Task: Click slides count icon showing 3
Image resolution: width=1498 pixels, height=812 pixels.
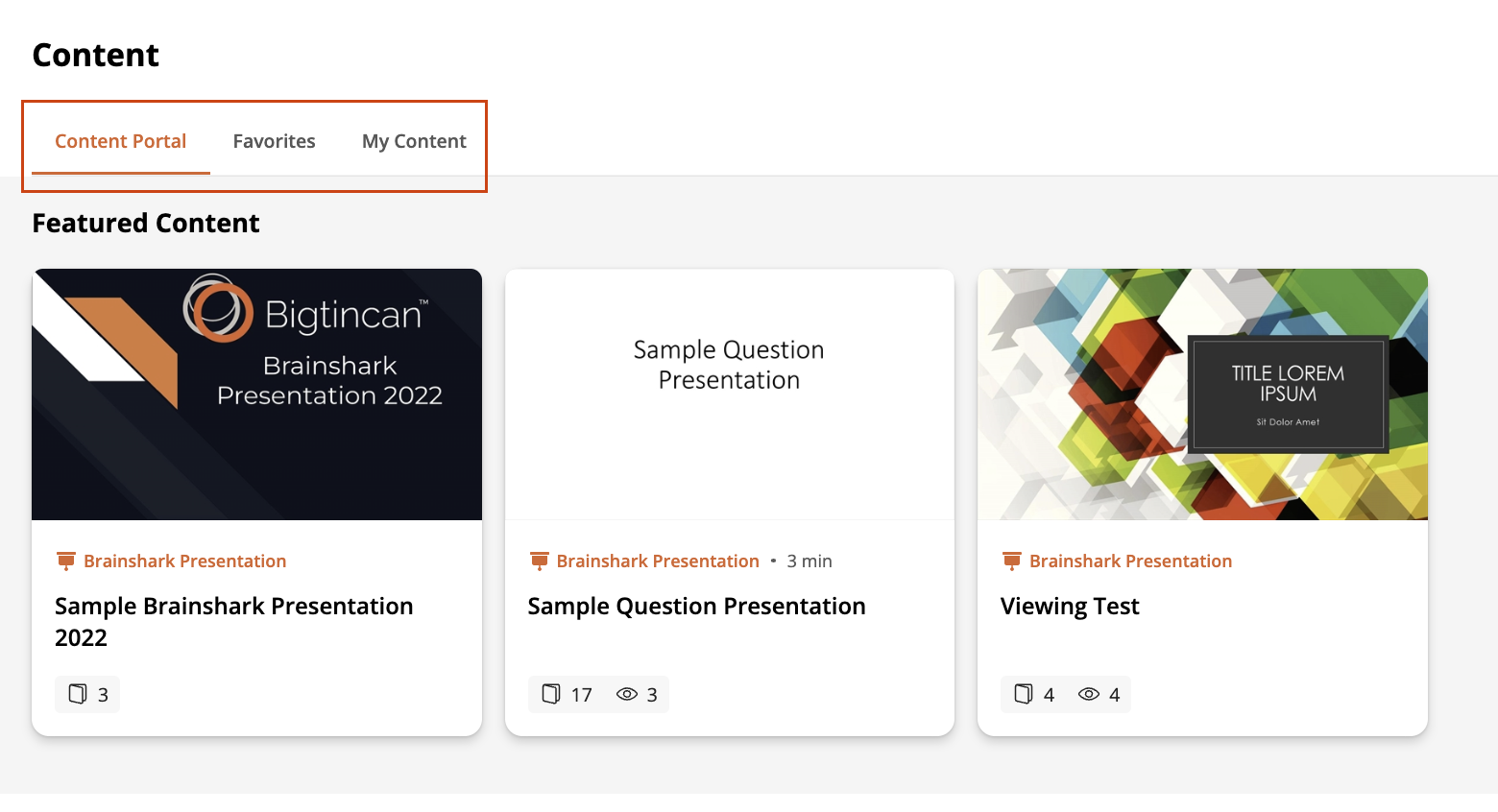Action: click(78, 694)
